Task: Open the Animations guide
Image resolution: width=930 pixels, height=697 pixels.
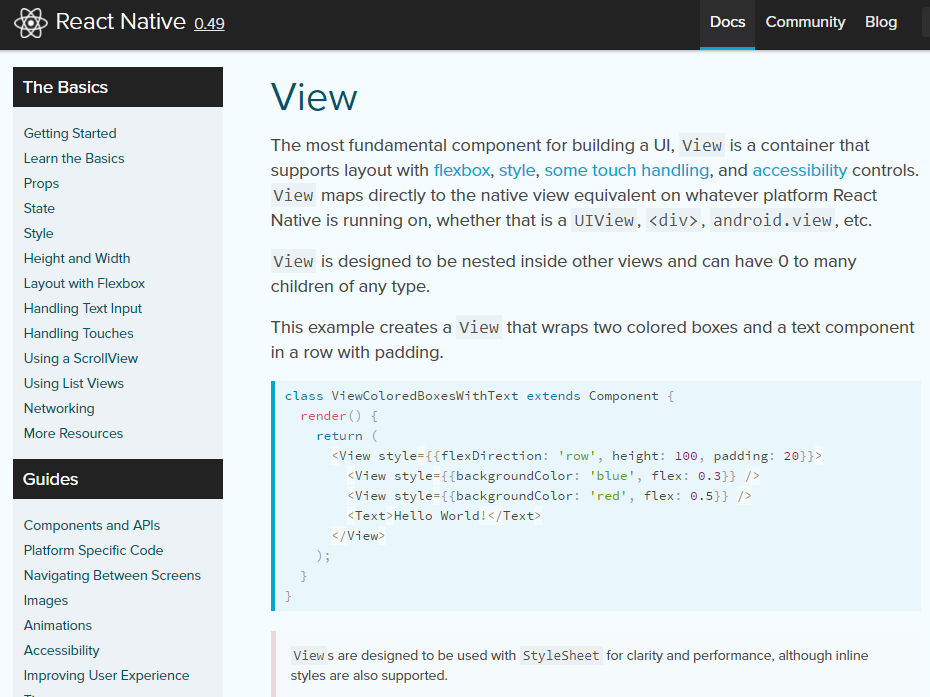Action: coord(58,625)
